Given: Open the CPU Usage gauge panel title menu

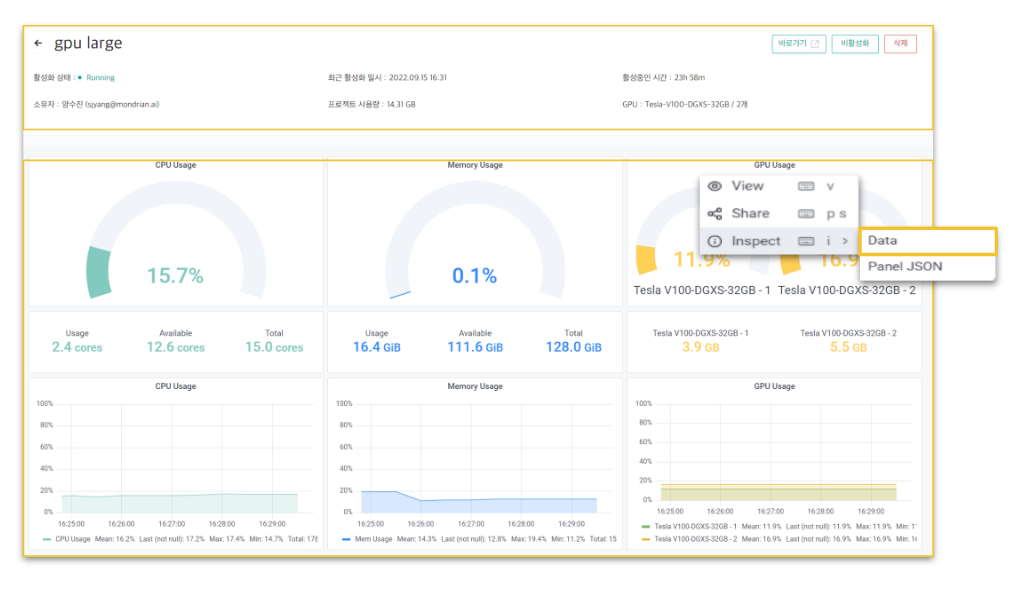Looking at the screenshot, I should [175, 165].
